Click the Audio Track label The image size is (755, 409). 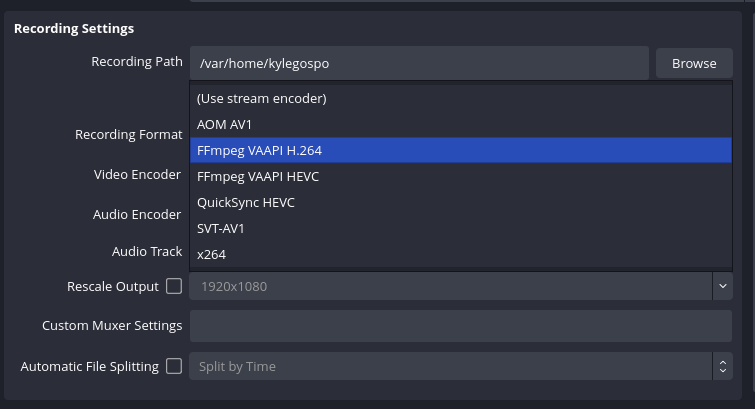click(146, 252)
